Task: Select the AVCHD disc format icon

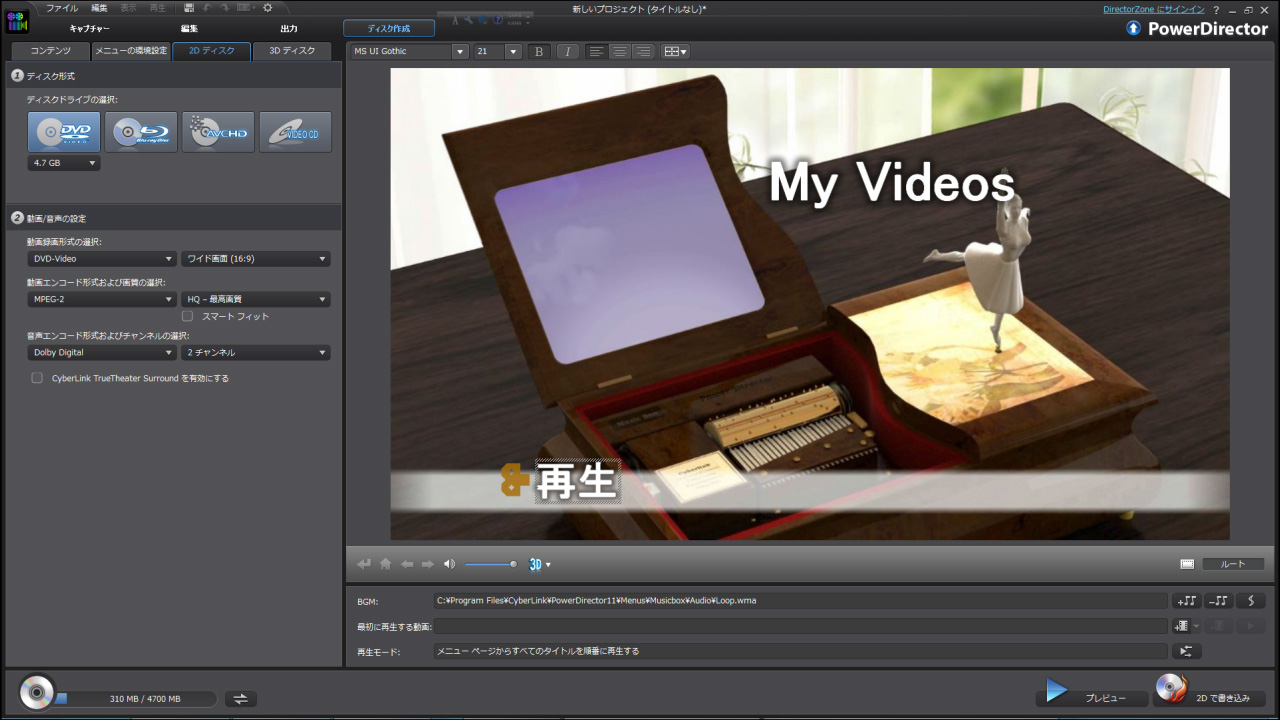Action: coord(218,132)
